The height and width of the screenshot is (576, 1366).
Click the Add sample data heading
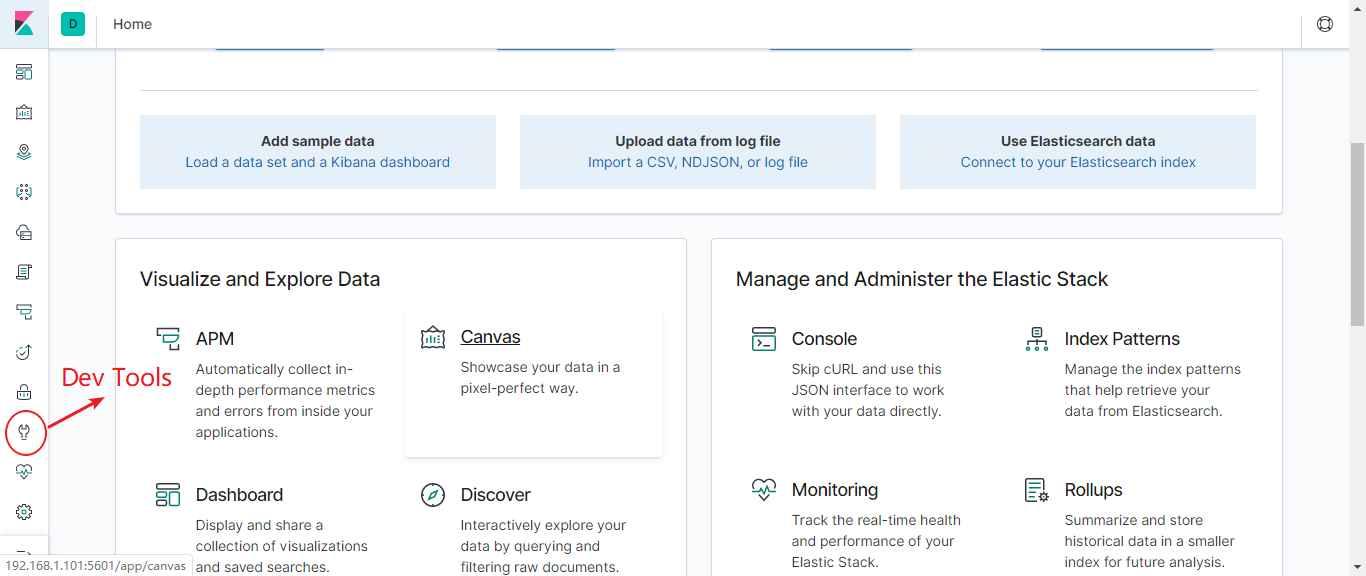coord(318,141)
